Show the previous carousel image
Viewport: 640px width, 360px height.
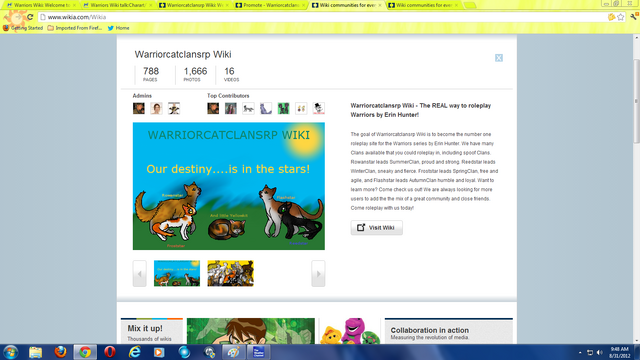(140, 273)
